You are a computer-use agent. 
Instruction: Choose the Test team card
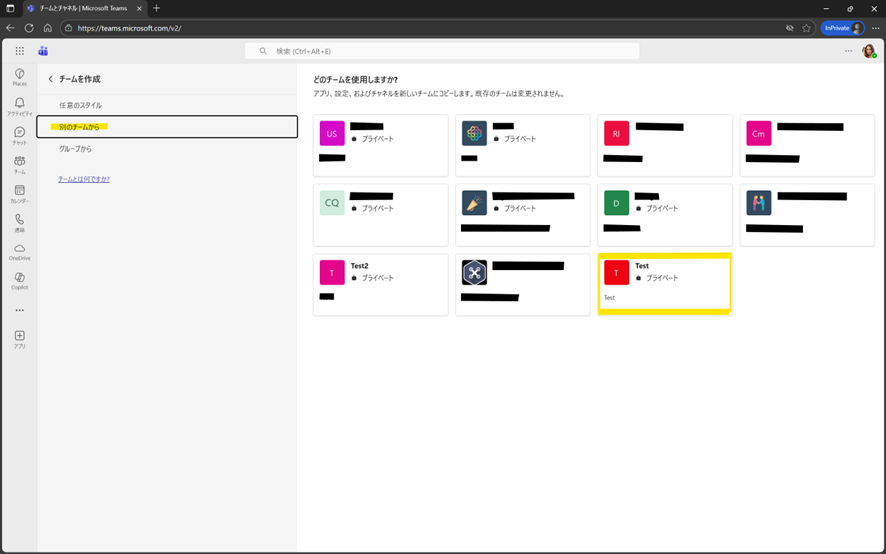(x=664, y=284)
